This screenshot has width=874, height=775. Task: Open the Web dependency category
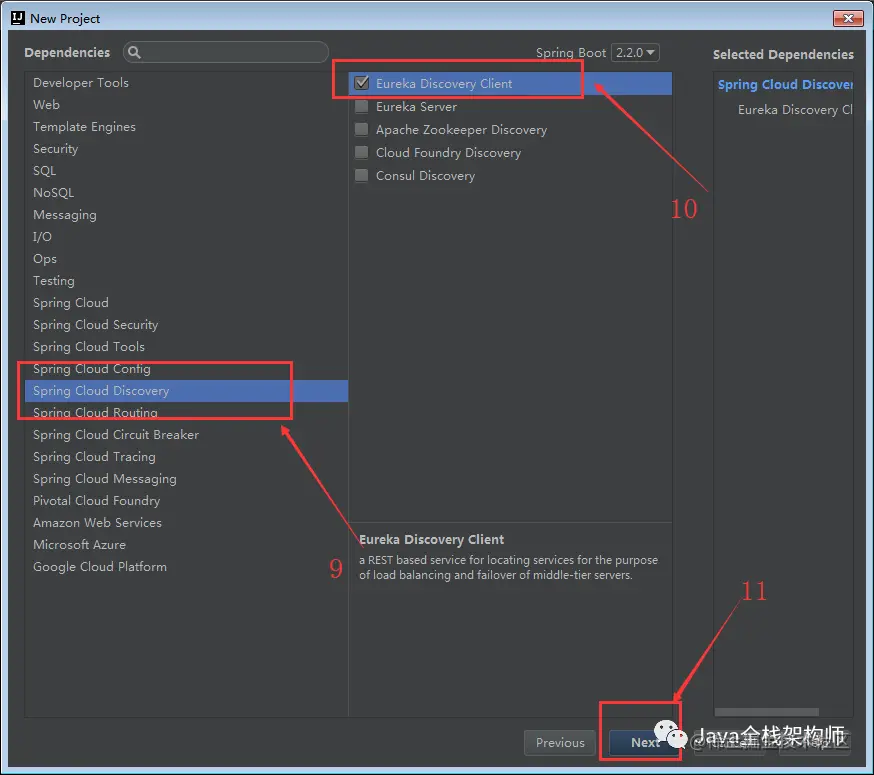tap(186, 104)
